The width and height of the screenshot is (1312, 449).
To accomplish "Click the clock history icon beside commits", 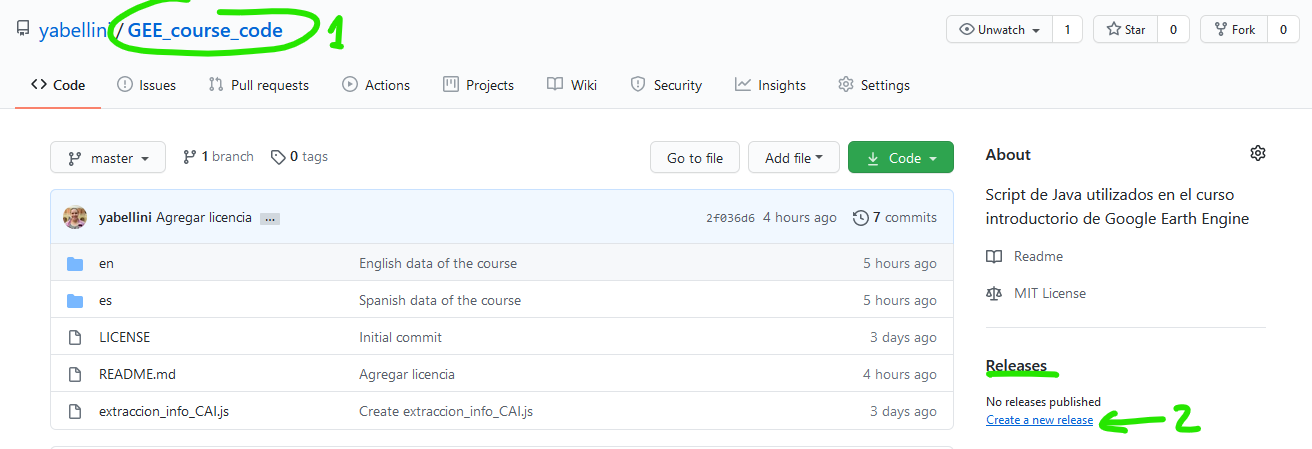I will (860, 217).
